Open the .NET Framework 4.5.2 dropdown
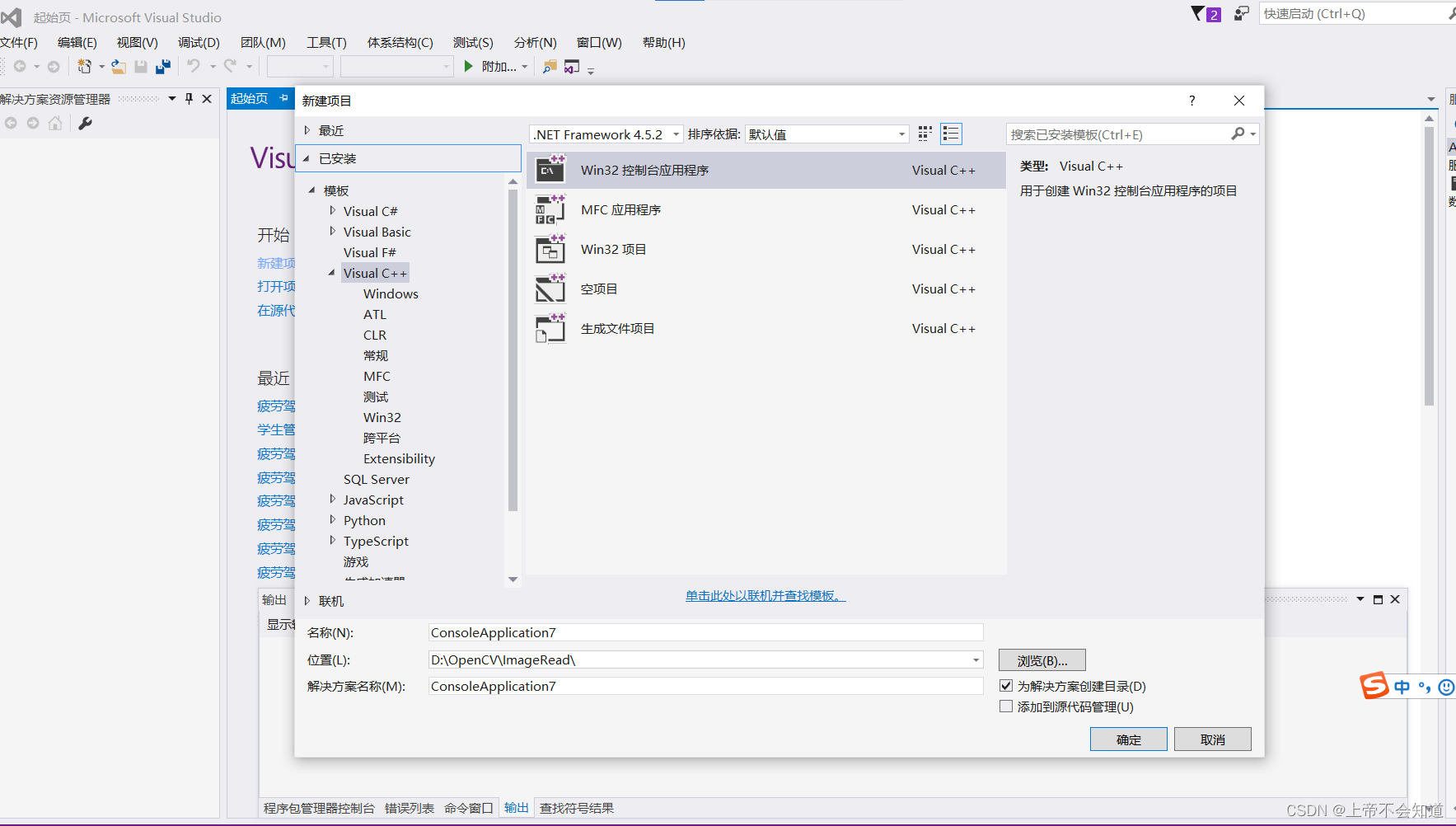Viewport: 1456px width, 826px height. point(607,134)
